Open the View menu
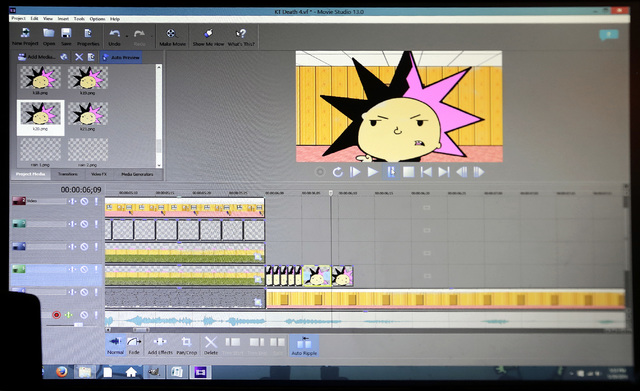Viewport: 640px width, 391px height. pyautogui.click(x=48, y=19)
